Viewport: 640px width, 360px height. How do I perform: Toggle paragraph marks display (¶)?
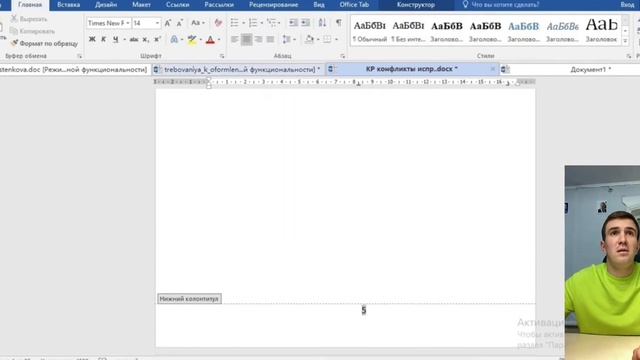pyautogui.click(x=338, y=23)
